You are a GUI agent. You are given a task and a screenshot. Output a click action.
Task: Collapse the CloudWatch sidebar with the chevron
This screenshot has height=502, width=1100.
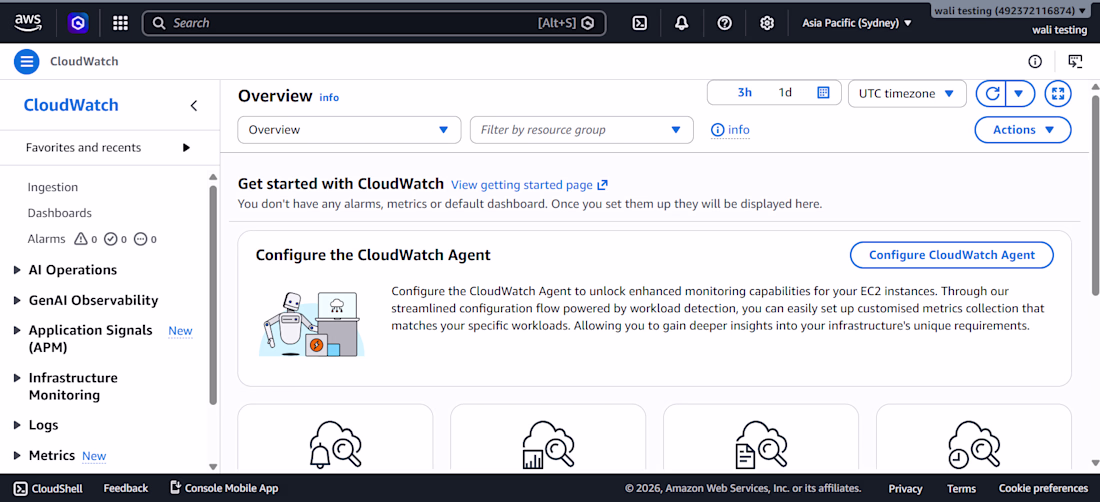click(194, 106)
